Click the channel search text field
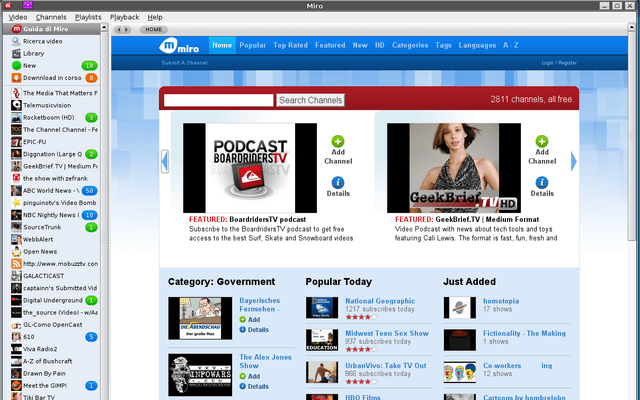This screenshot has width=640, height=400. 218,100
